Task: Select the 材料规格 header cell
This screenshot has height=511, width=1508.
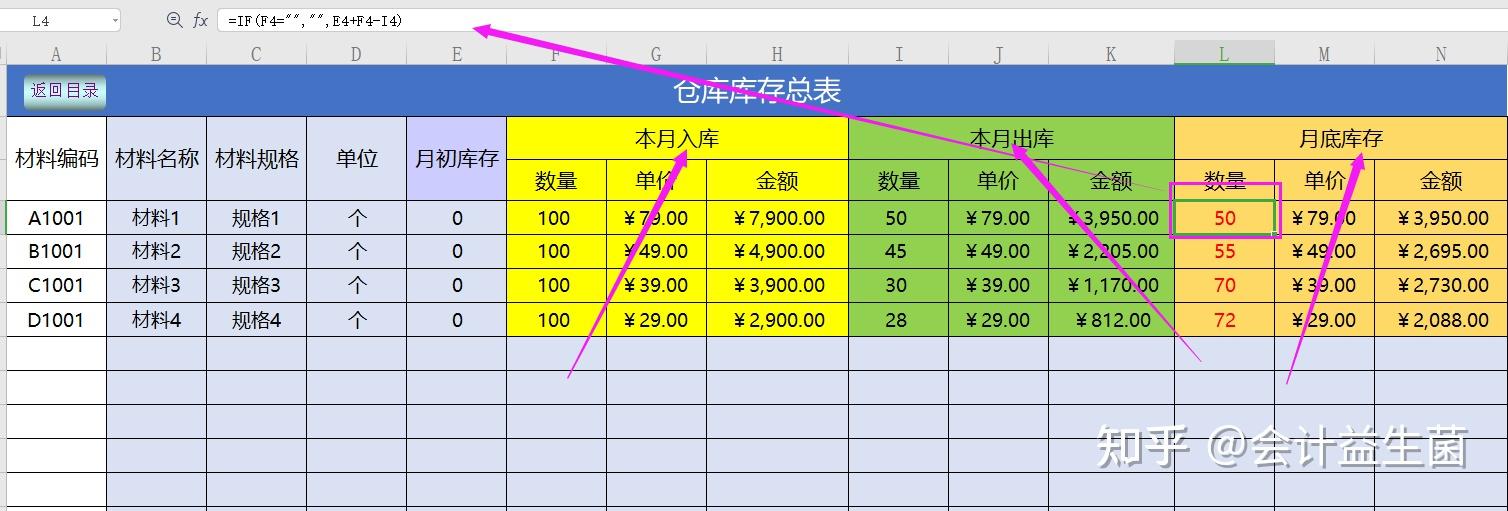Action: click(256, 158)
